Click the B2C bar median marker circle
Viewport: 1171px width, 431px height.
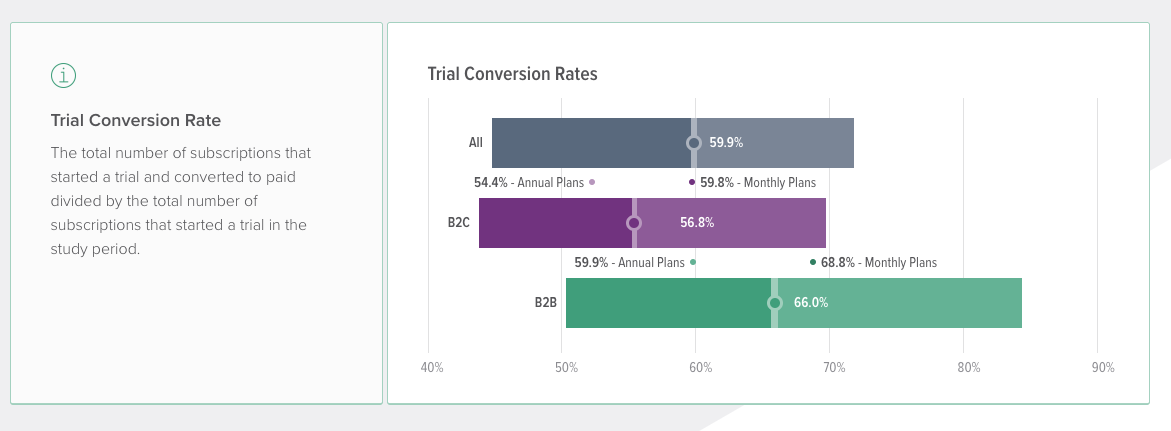(x=634, y=223)
